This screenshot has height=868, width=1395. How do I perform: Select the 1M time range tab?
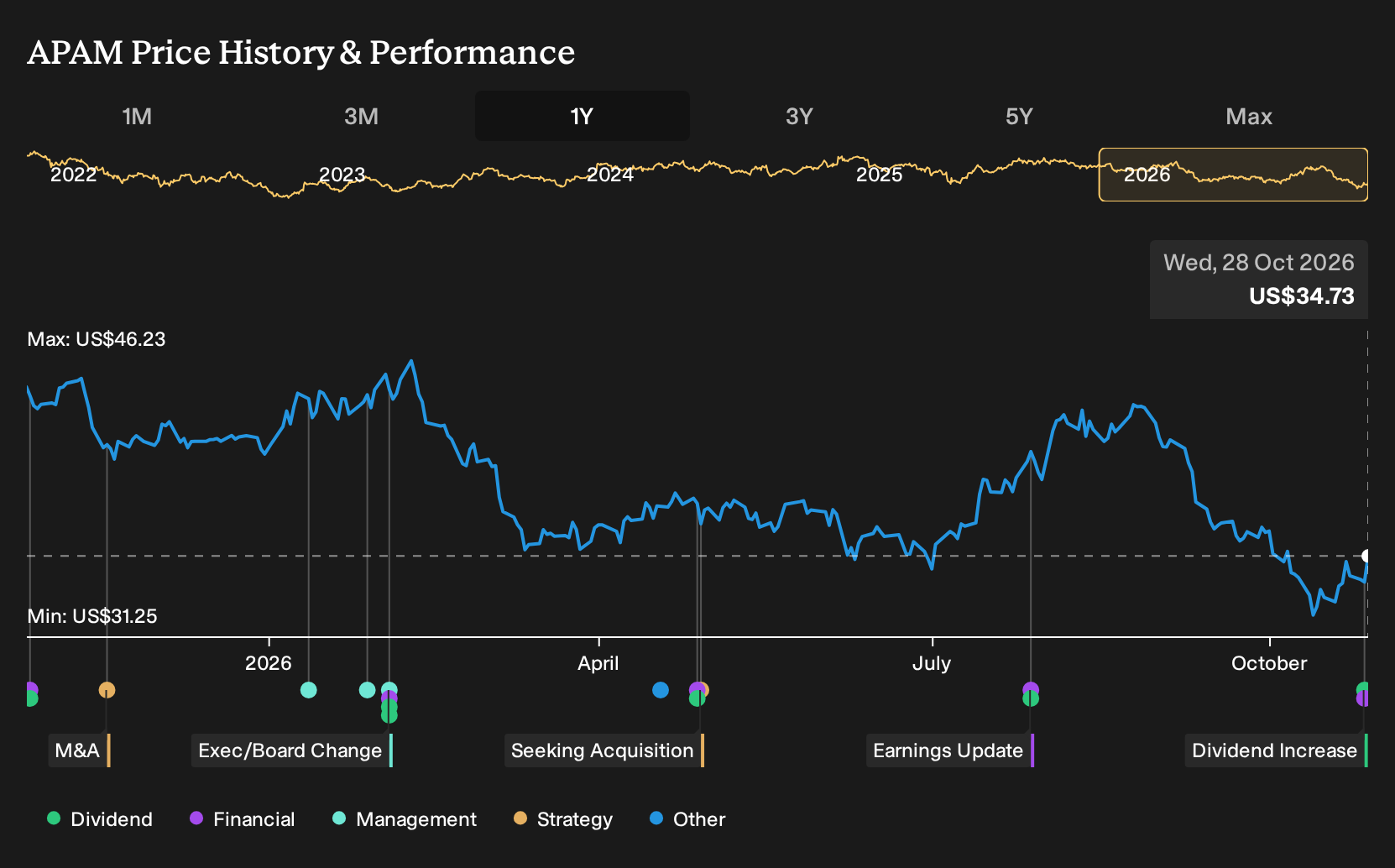click(137, 116)
